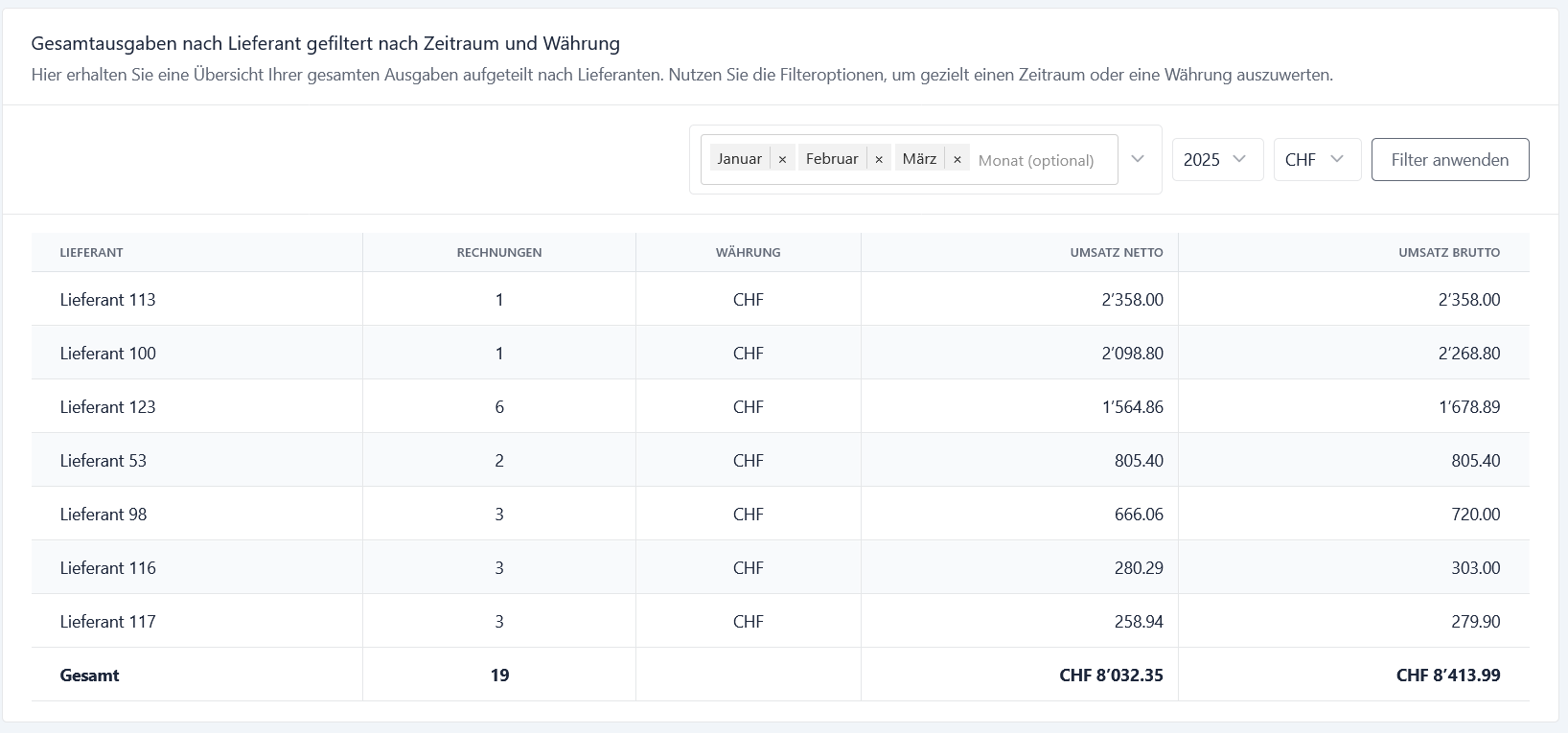Choose the Lieferant 98 supplier row
The width and height of the screenshot is (1568, 733).
click(104, 515)
